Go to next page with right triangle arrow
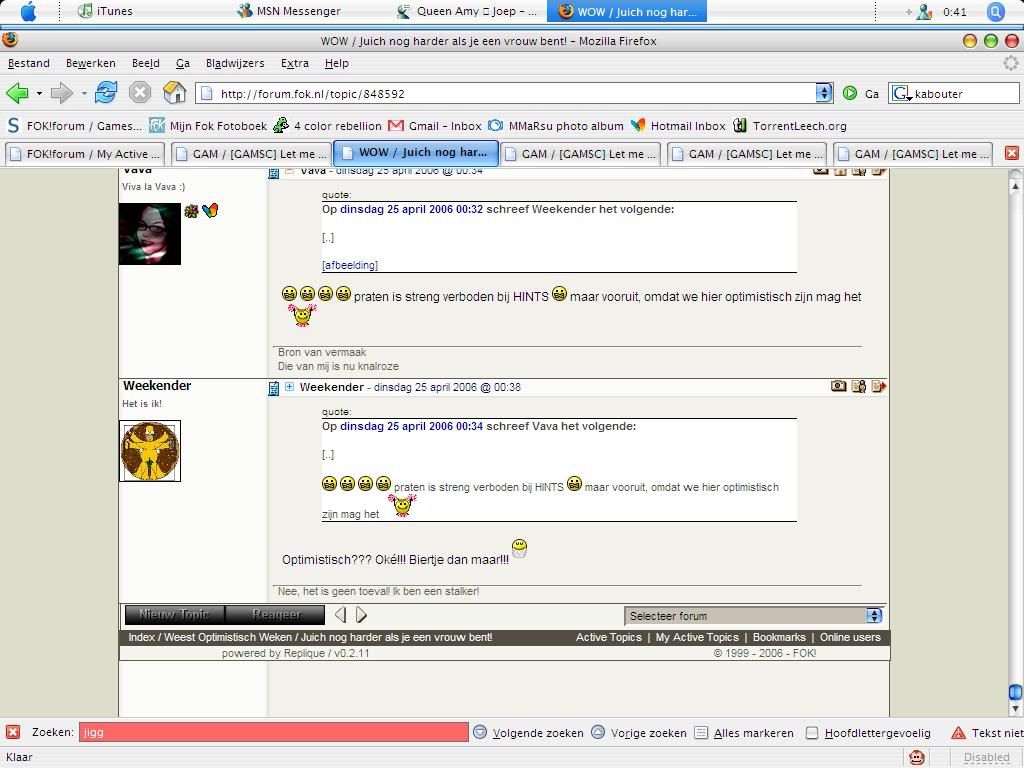 pos(361,615)
